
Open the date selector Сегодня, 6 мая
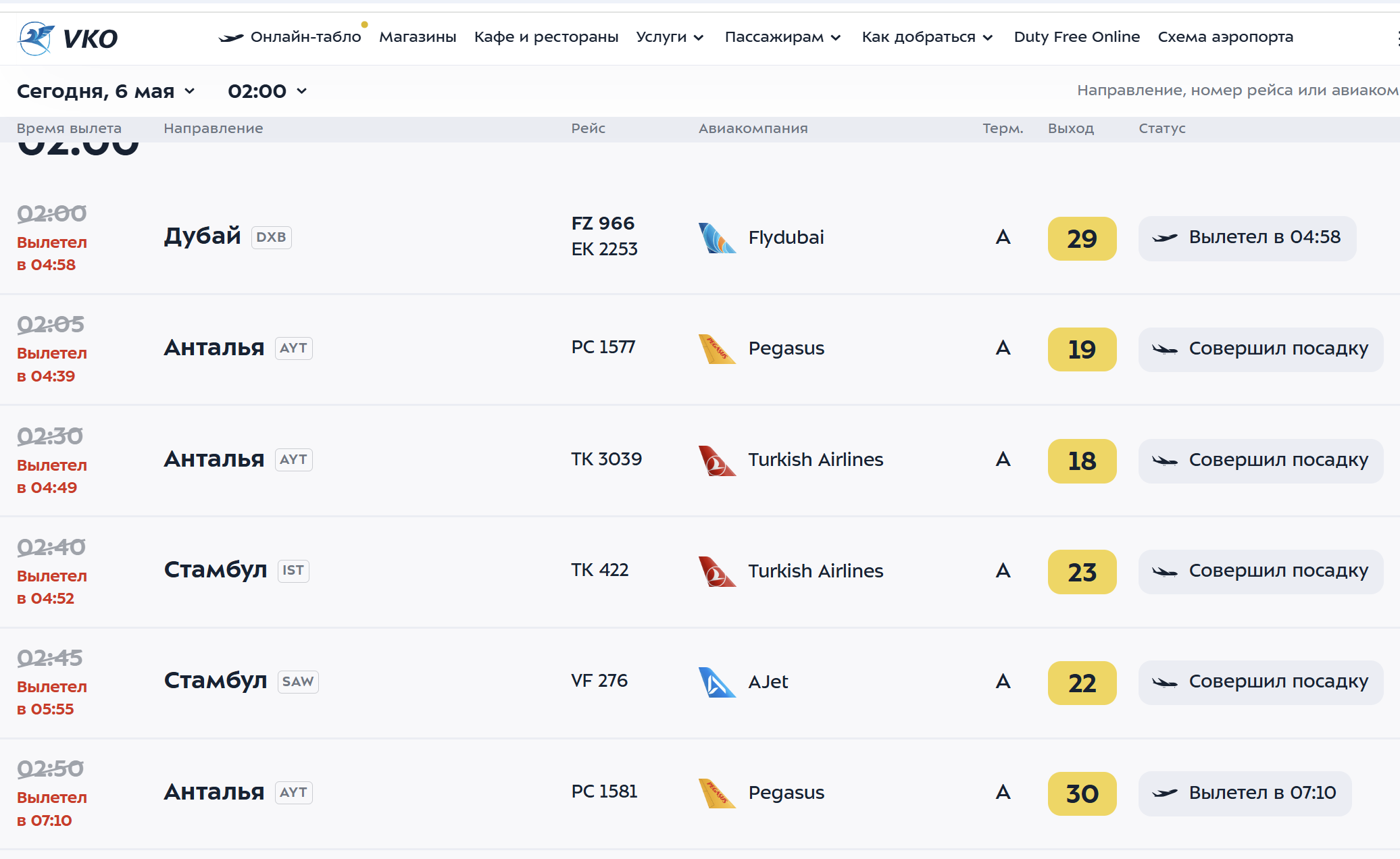tap(105, 91)
